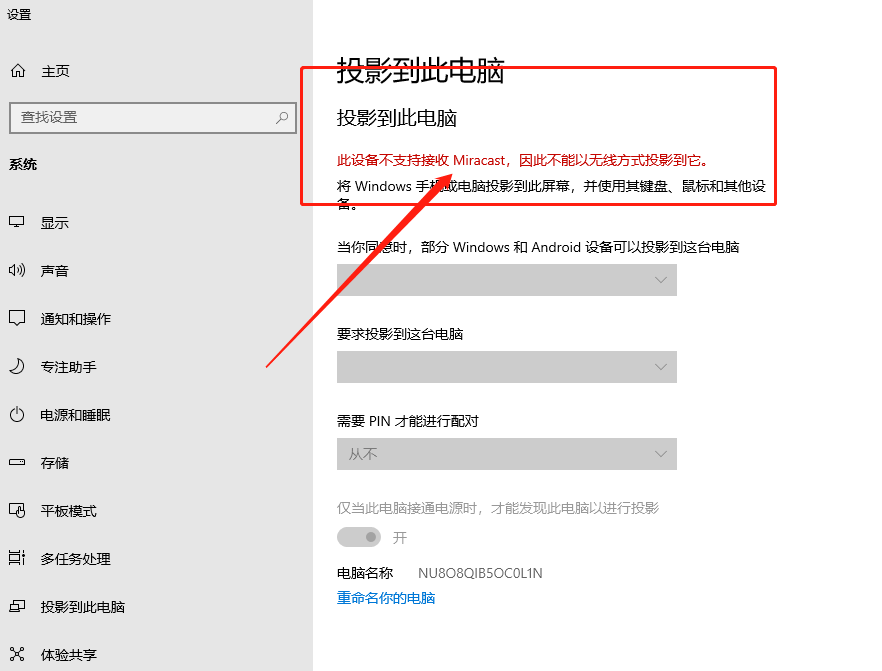882x671 pixels.
Task: Click the 电脑名称 label
Action: pos(364,573)
